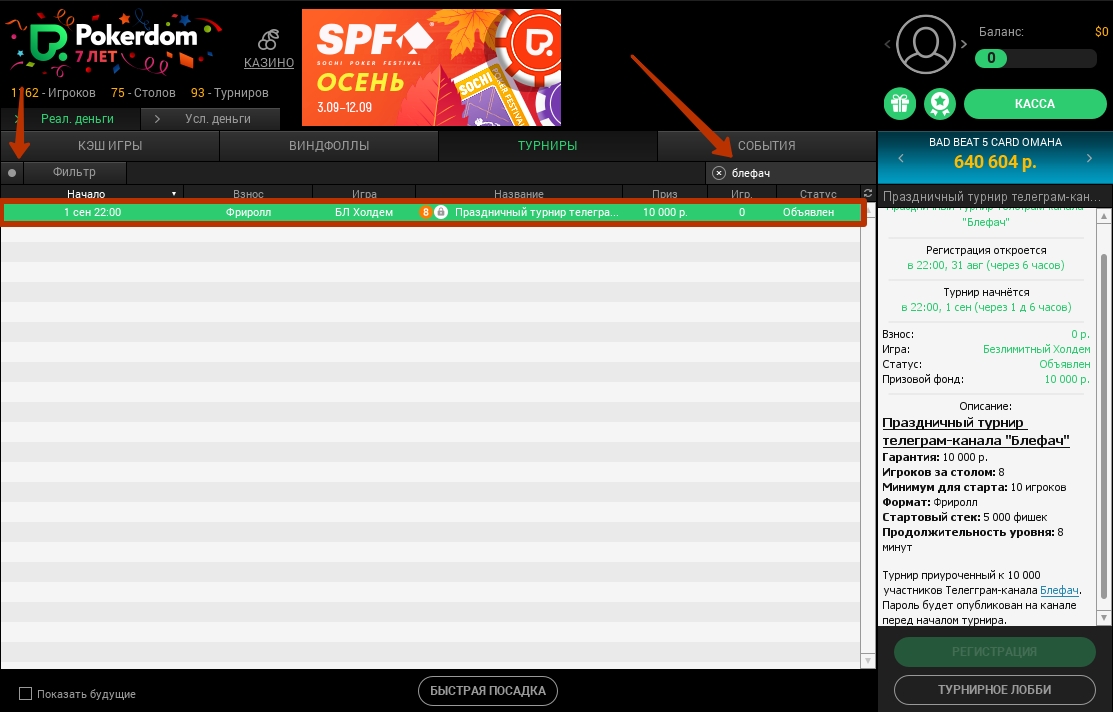Click the $0 balance value
The height and width of the screenshot is (712, 1113).
tap(1101, 32)
